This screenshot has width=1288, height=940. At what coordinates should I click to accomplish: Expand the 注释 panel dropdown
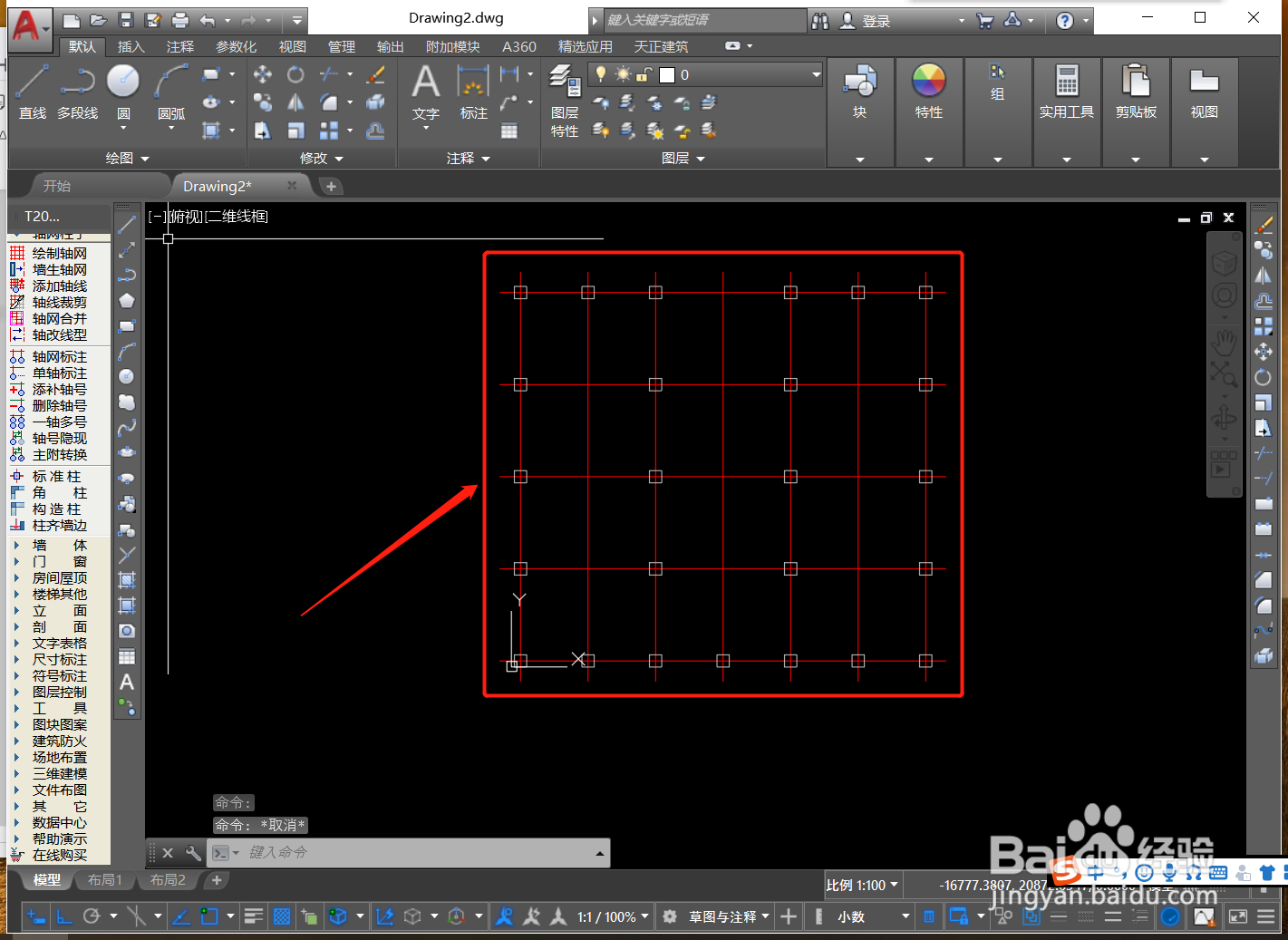pyautogui.click(x=469, y=159)
